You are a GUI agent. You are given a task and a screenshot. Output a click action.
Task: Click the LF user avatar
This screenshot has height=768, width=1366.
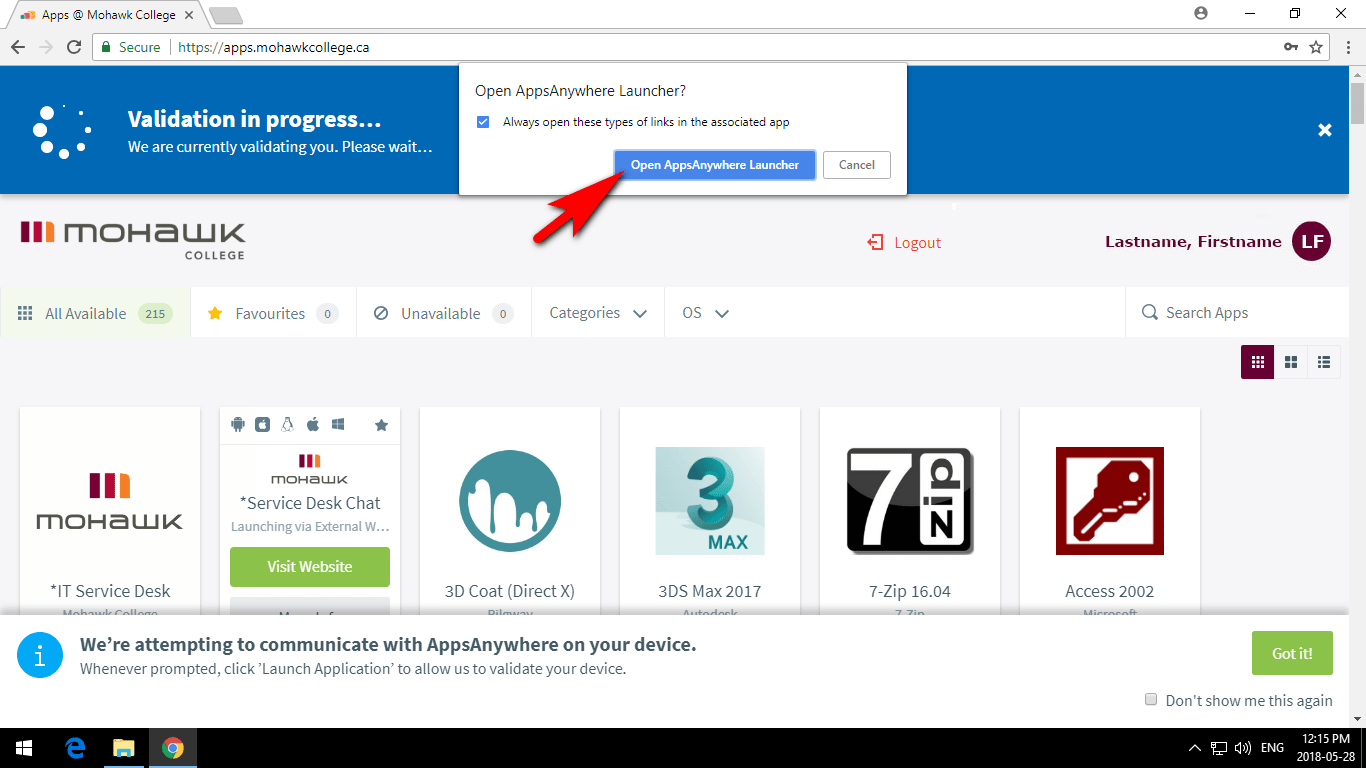click(1312, 241)
